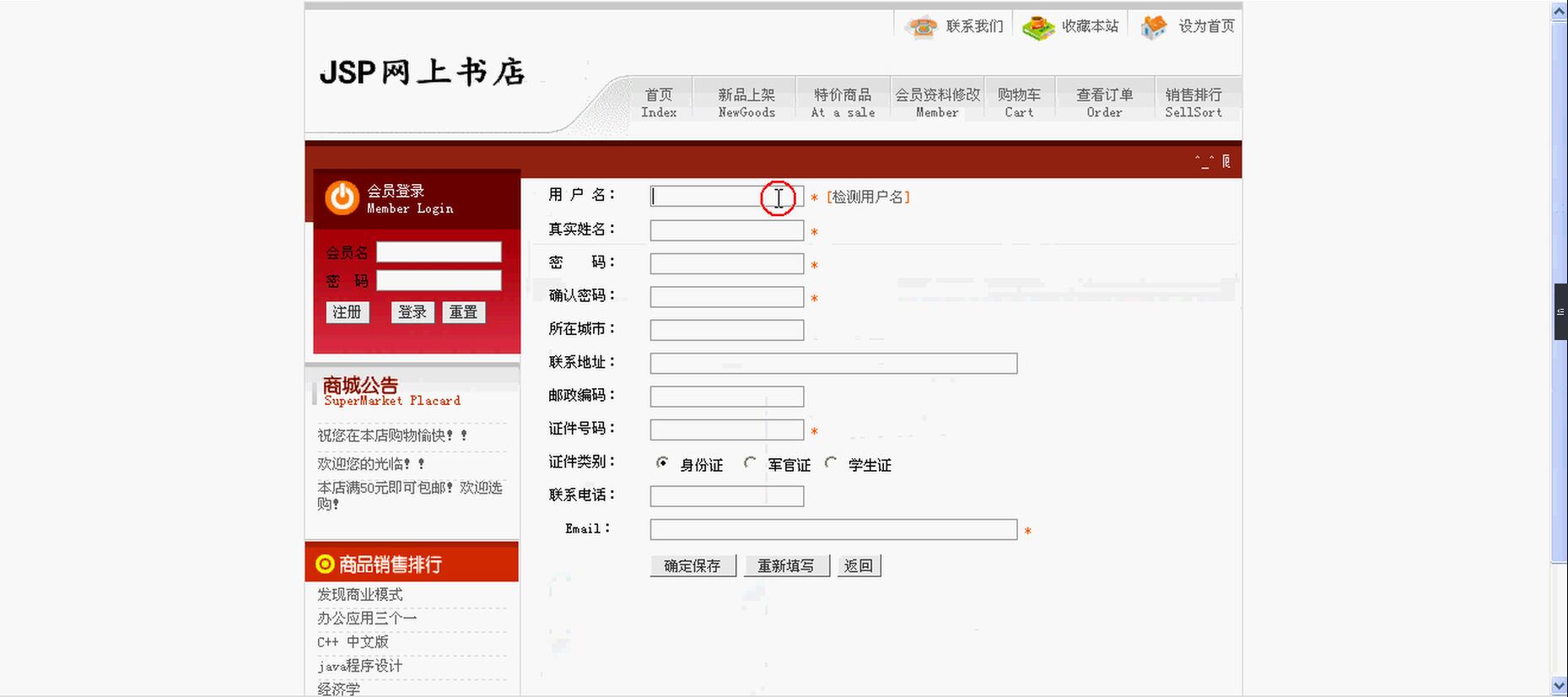Screen dimensions: 1568x697
Task: Click the vertical scrollbar thumb
Action: pos(1560,292)
